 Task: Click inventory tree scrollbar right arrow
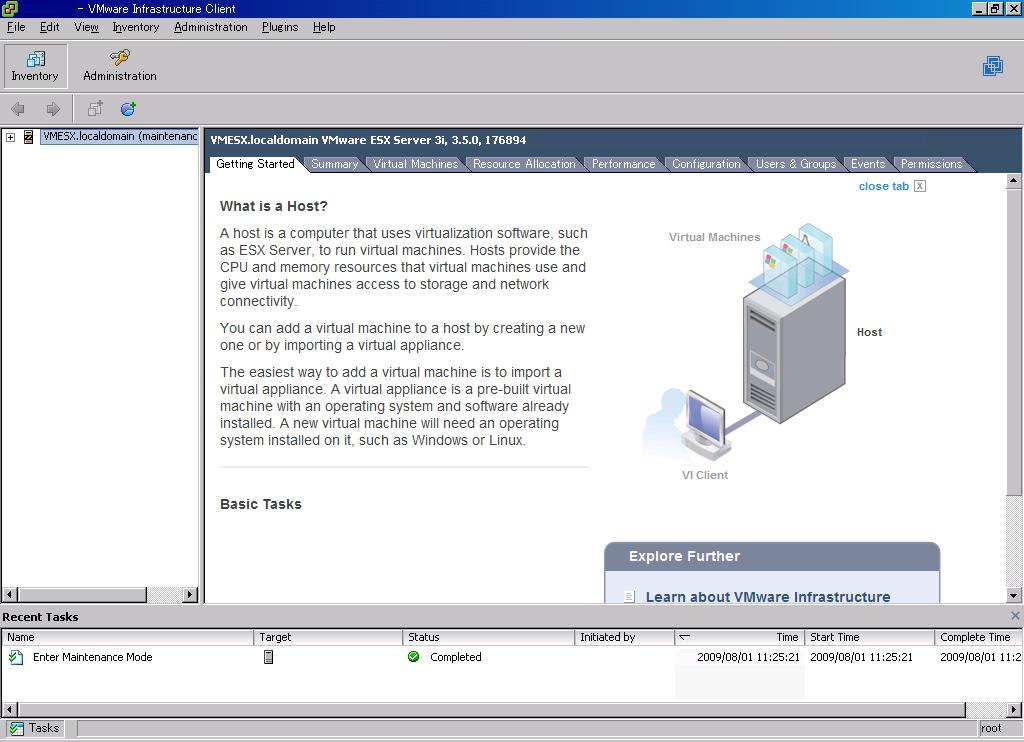[x=190, y=594]
